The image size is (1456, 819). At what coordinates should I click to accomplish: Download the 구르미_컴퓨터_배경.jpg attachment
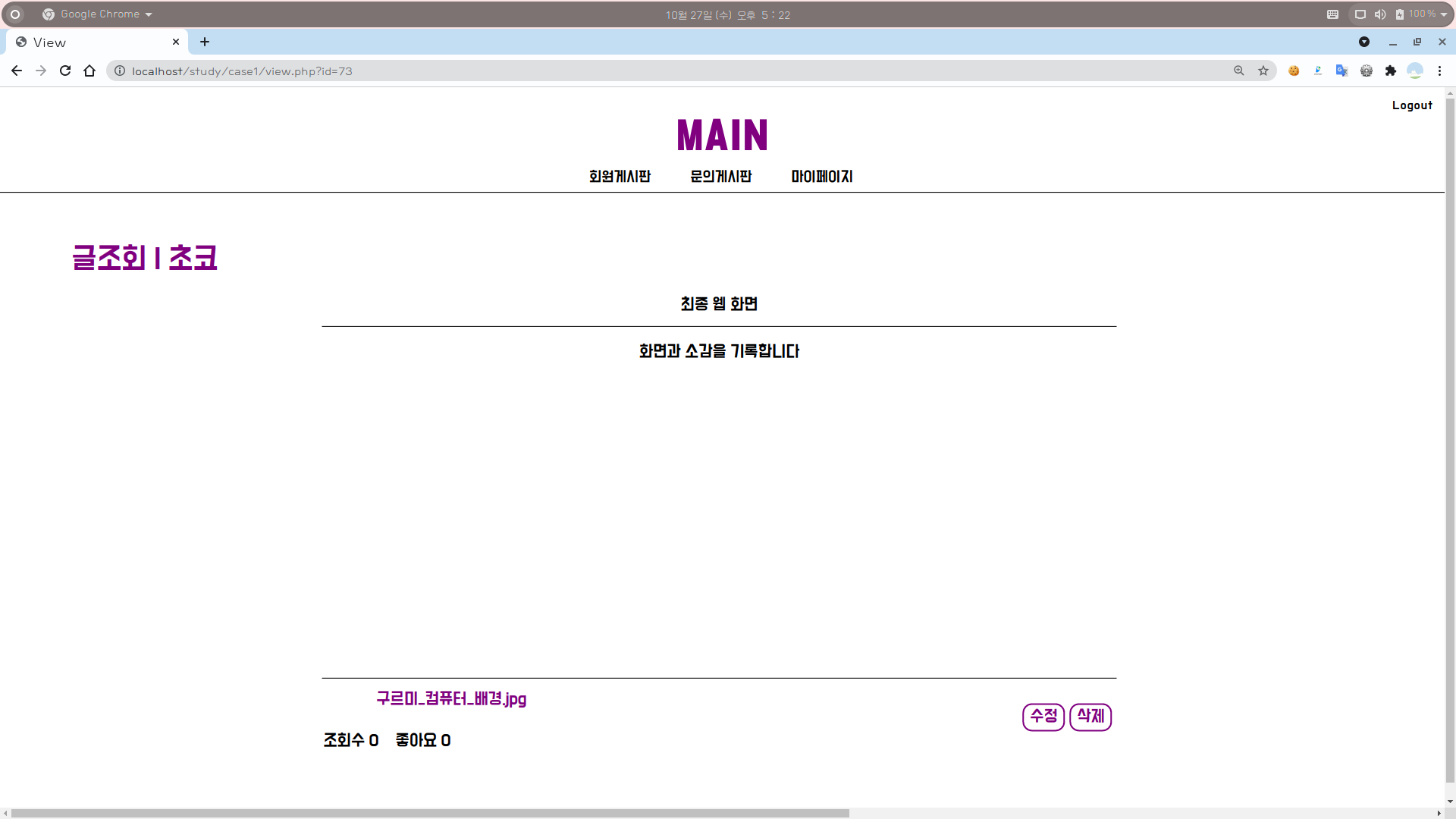point(451,698)
